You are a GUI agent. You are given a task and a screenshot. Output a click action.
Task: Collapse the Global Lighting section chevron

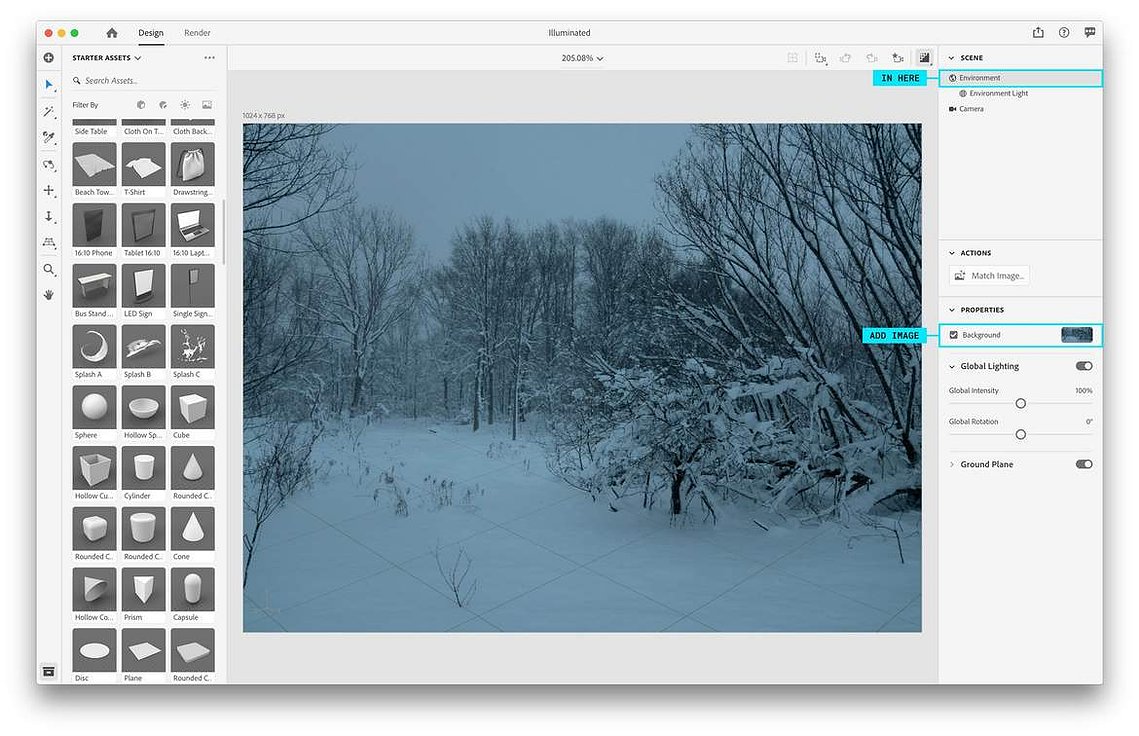(x=952, y=367)
